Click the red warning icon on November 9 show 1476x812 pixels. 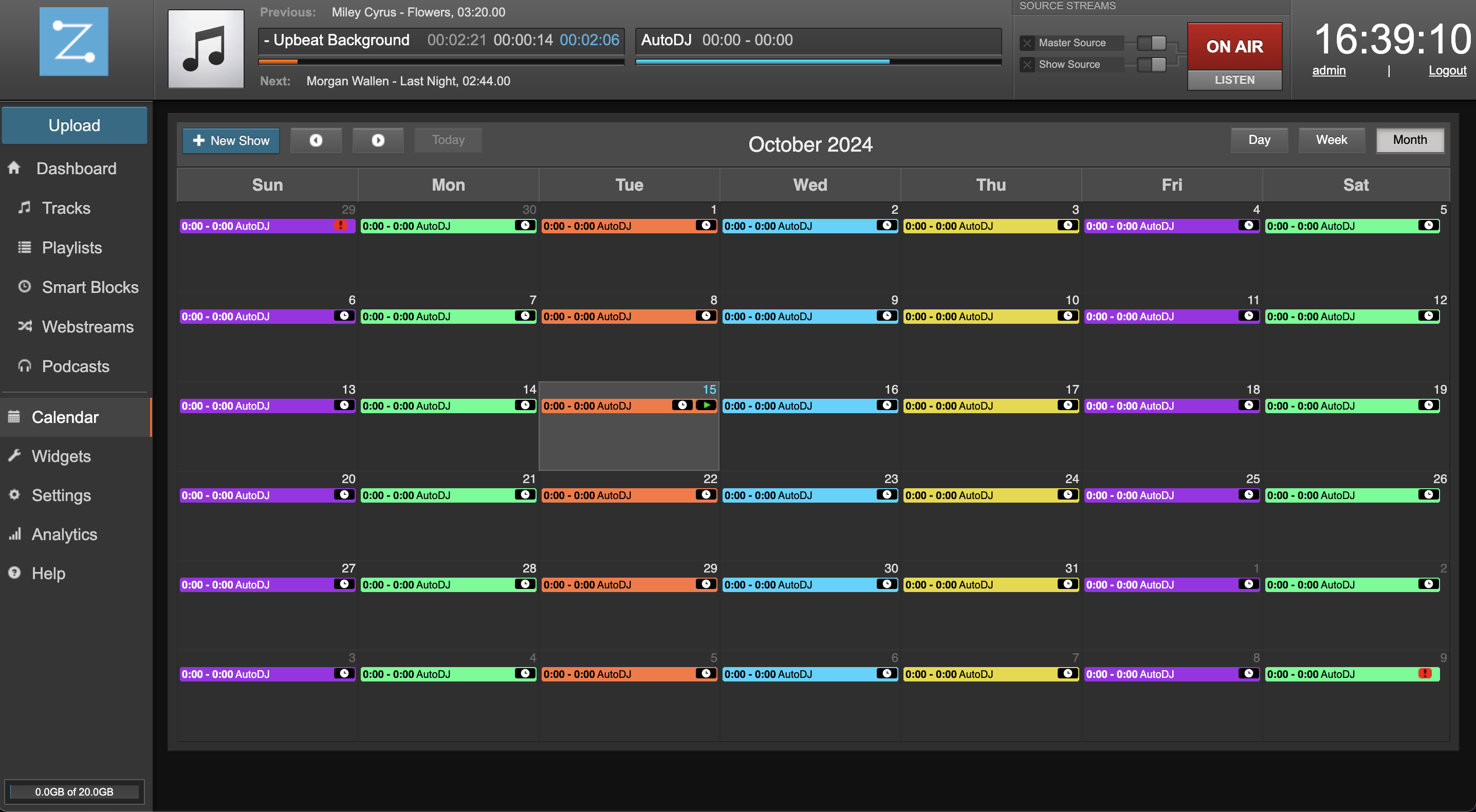point(1425,674)
